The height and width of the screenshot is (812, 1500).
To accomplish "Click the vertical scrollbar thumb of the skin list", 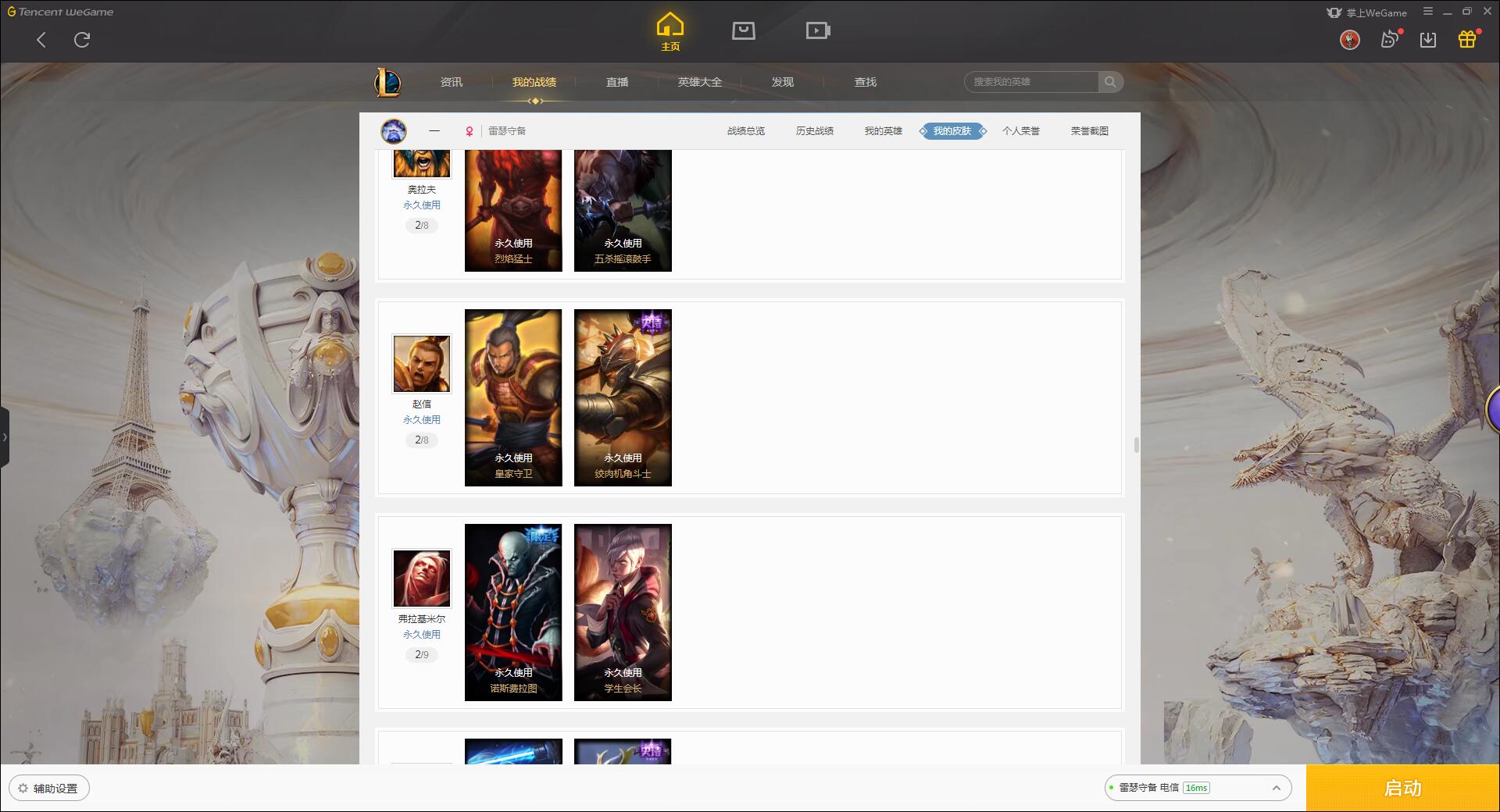I will point(1137,445).
